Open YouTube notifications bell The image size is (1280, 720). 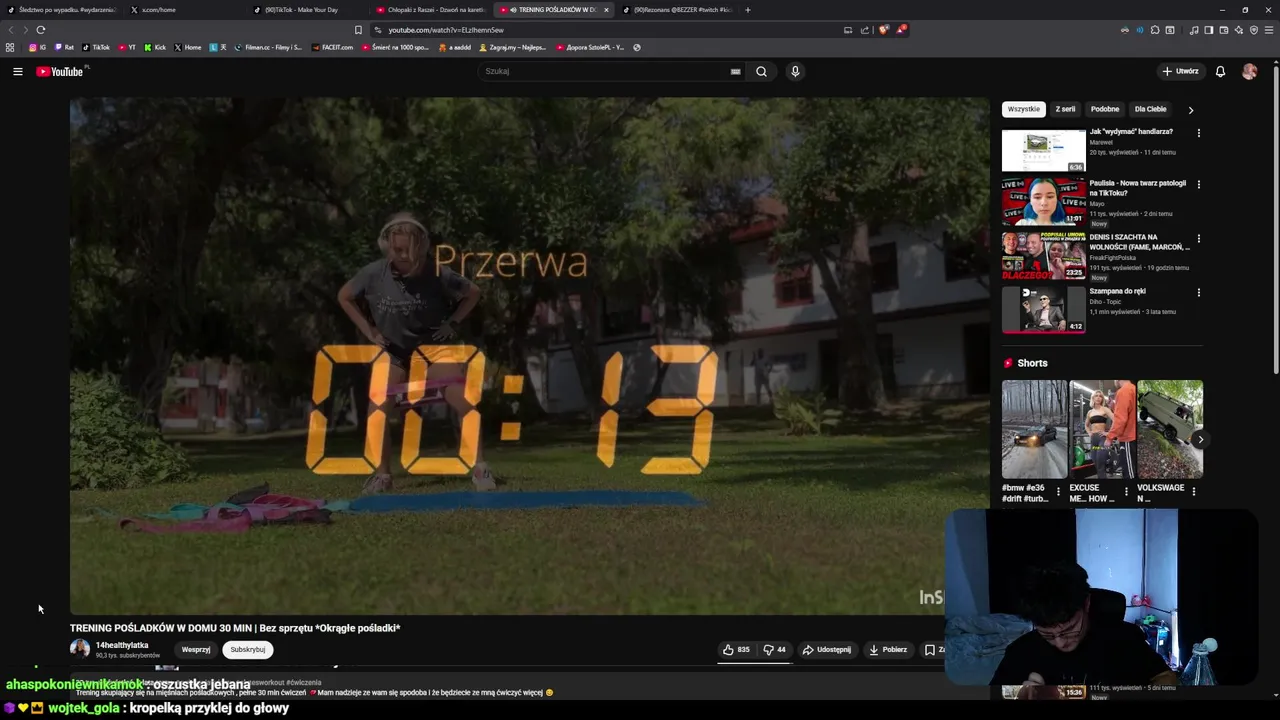(1220, 71)
